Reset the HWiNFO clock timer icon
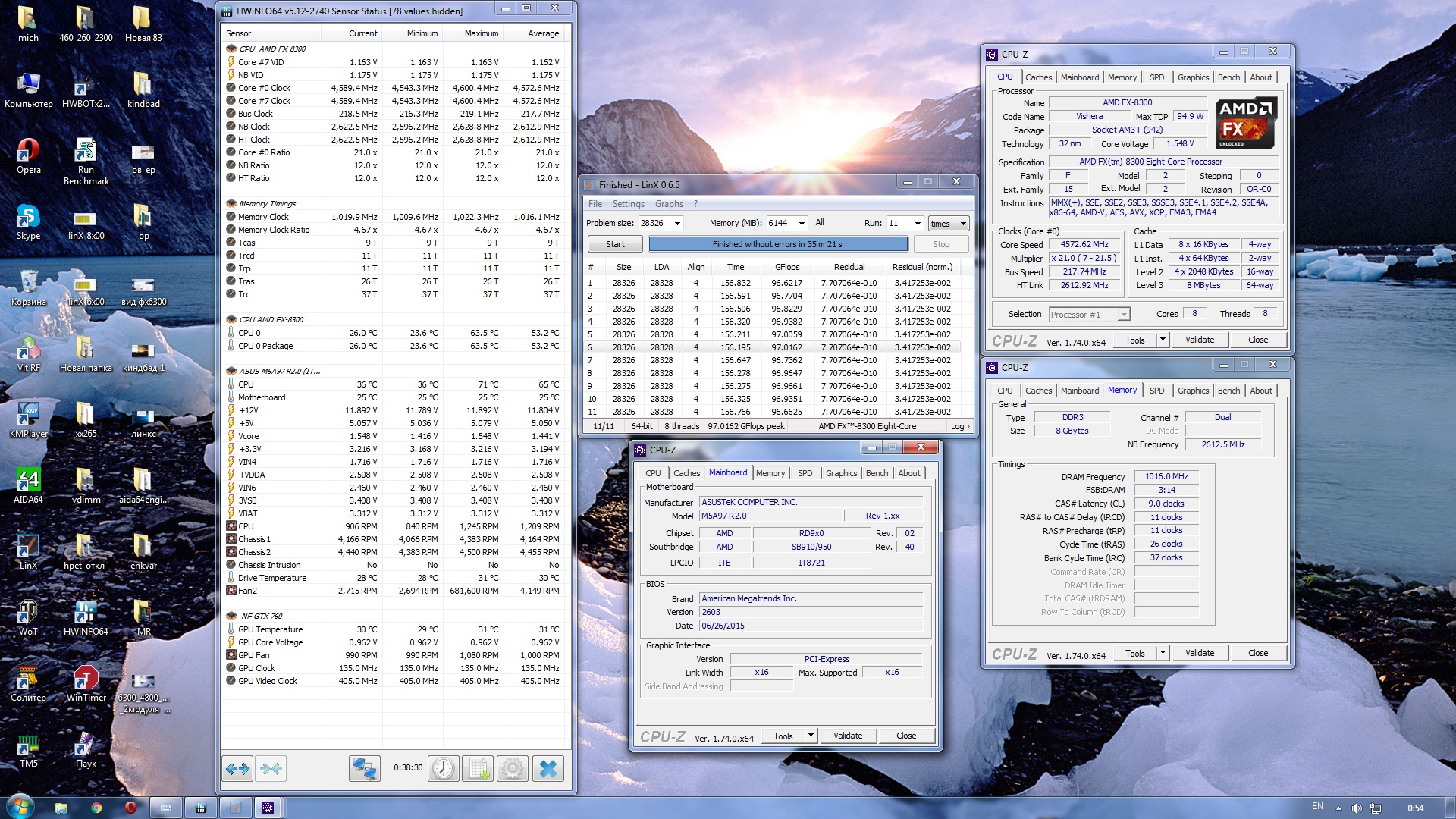 (444, 769)
